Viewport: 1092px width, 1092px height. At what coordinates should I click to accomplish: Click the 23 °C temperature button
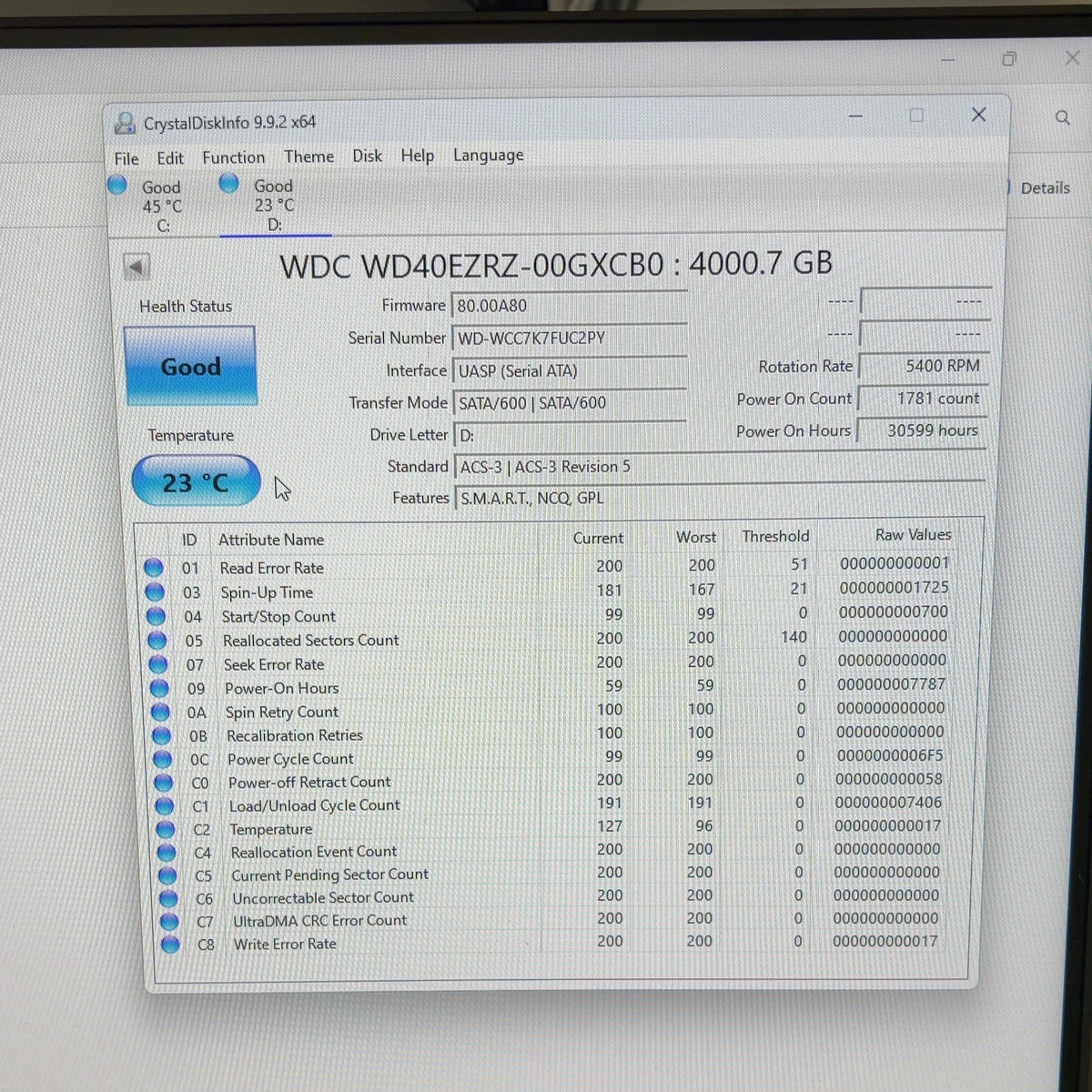tap(196, 481)
